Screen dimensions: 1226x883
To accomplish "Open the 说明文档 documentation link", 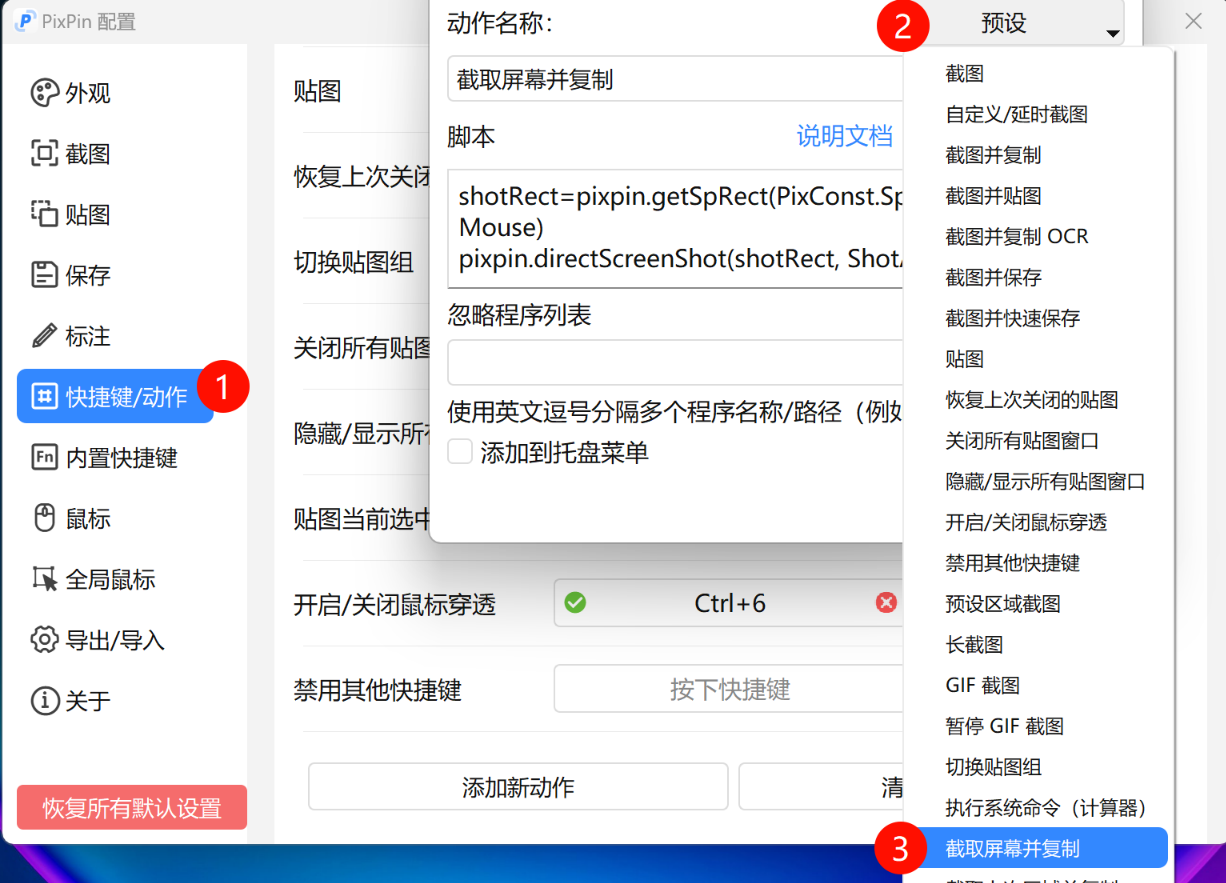I will point(845,136).
